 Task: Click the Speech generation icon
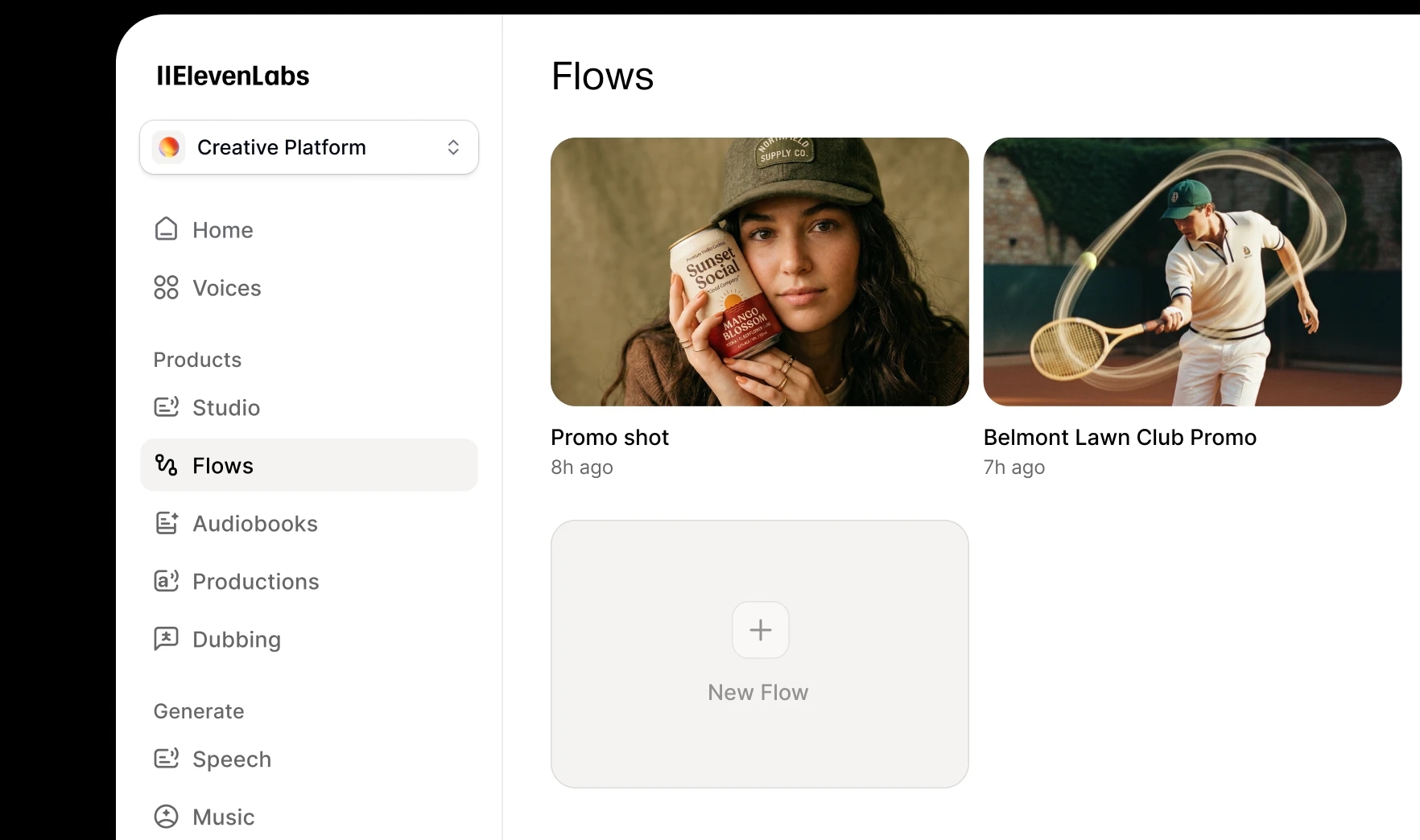(x=167, y=759)
